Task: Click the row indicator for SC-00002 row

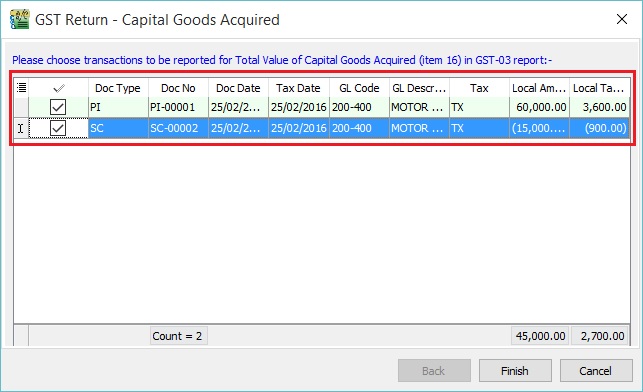Action: point(21,128)
